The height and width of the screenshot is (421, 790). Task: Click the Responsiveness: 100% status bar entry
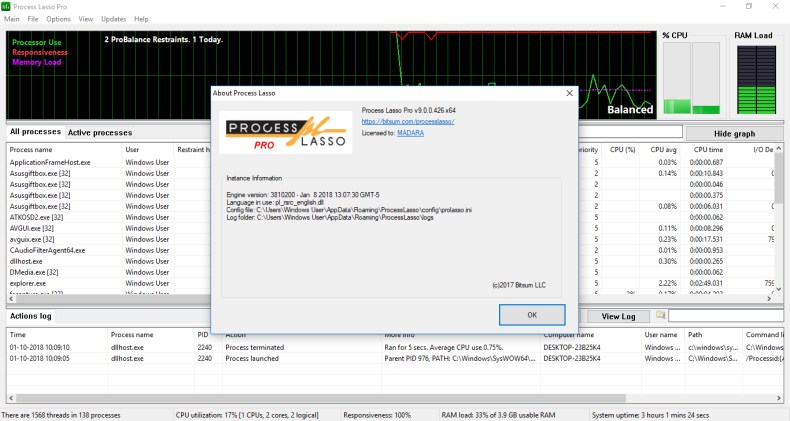point(377,415)
